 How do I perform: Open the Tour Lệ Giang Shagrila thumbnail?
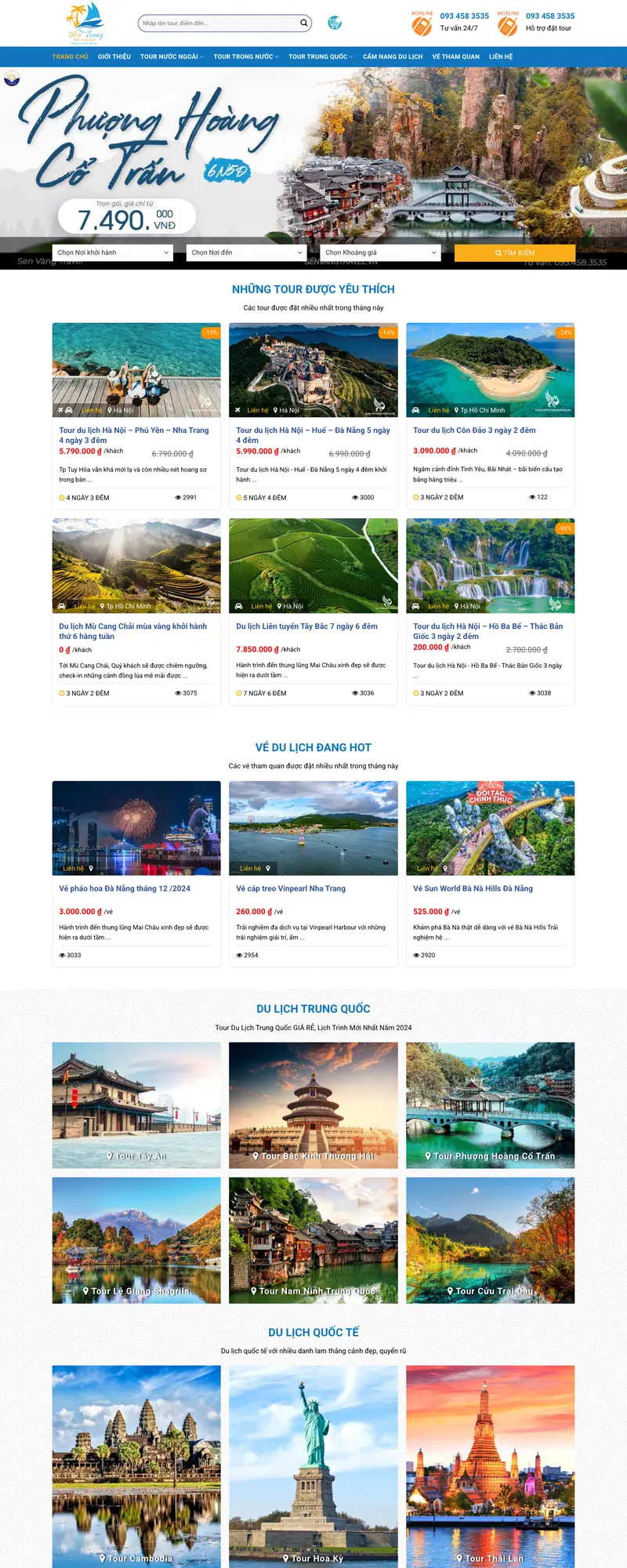point(136,1240)
